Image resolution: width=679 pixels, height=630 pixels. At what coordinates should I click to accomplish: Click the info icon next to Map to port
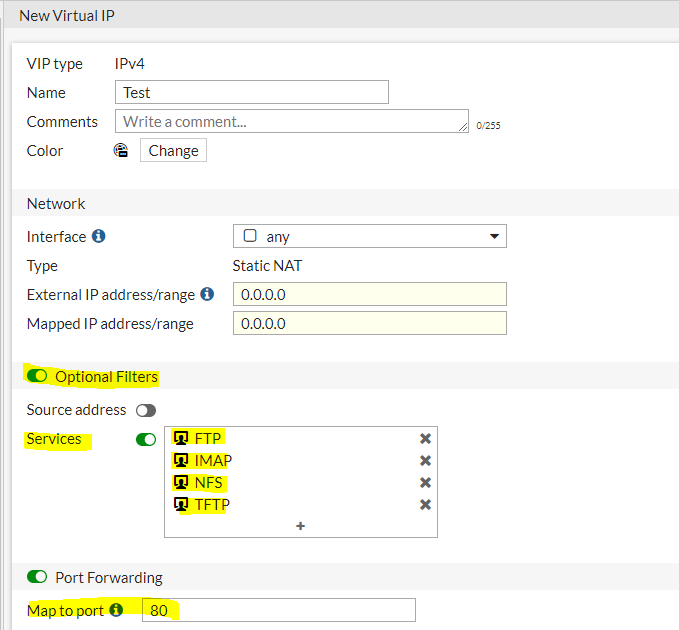coord(116,610)
